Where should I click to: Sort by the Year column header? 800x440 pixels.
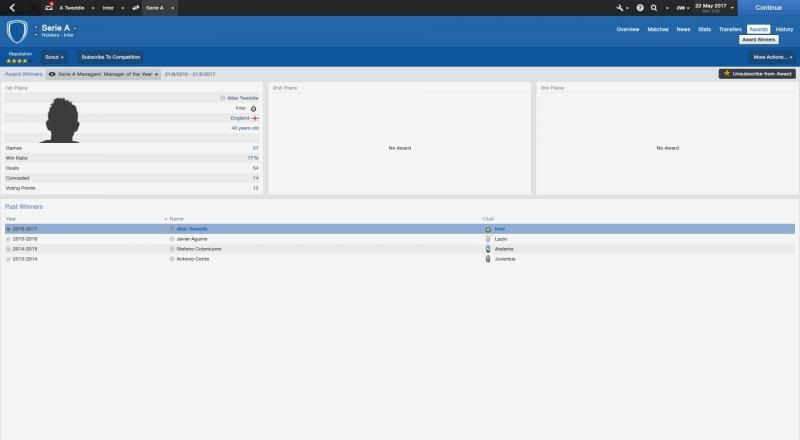coord(11,219)
